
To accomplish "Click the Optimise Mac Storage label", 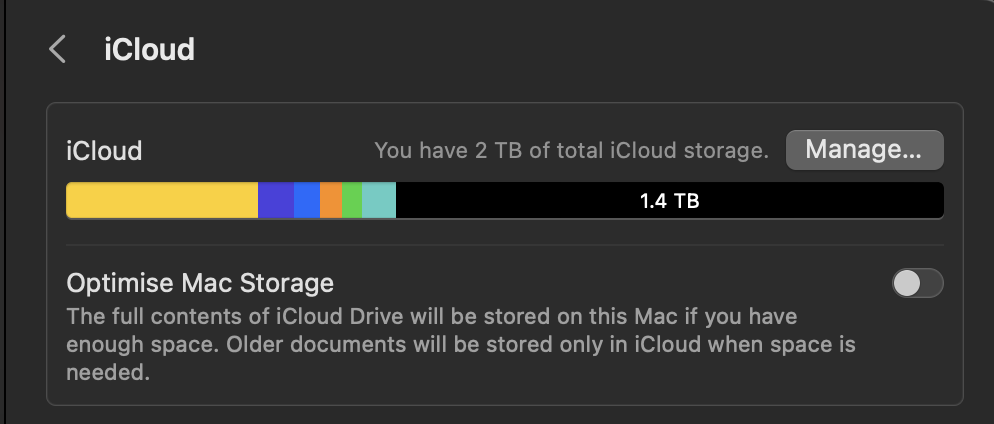I will tap(200, 283).
